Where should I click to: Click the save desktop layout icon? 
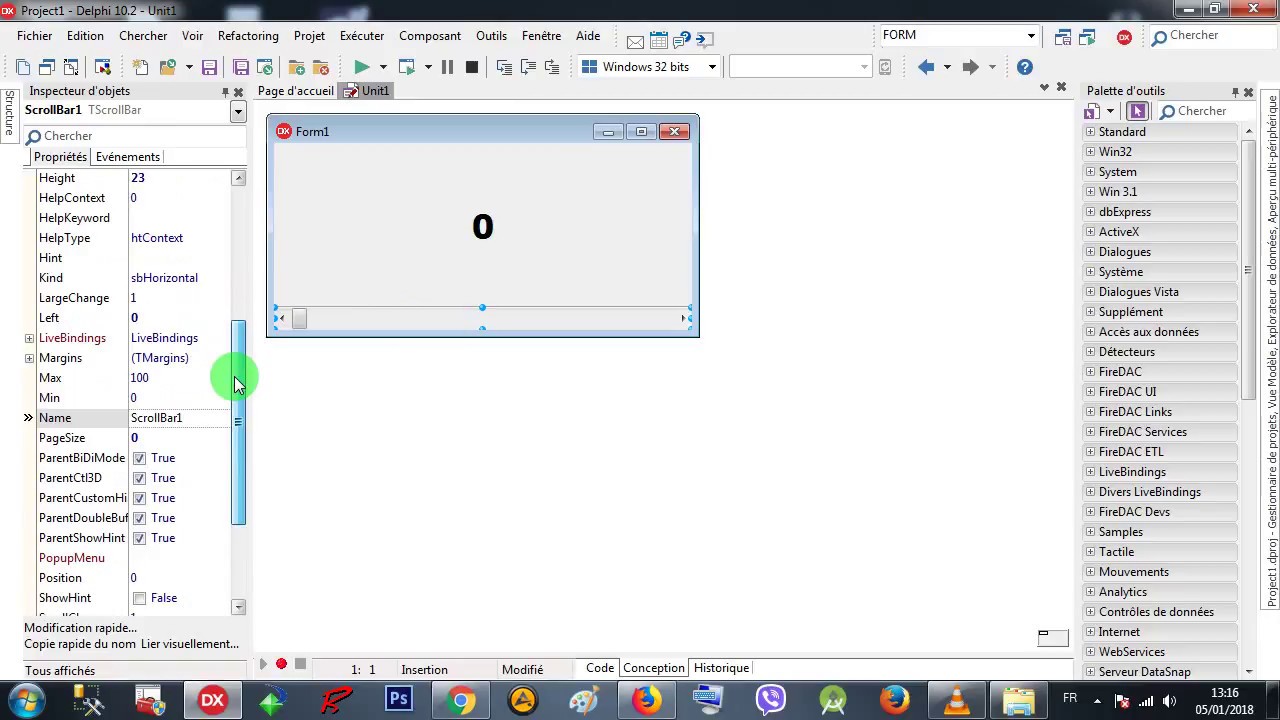tap(1063, 37)
